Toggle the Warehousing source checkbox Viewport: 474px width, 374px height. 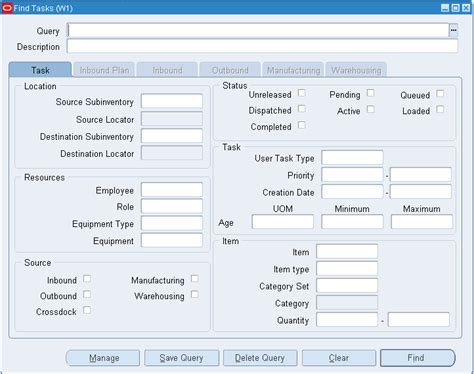pos(195,294)
